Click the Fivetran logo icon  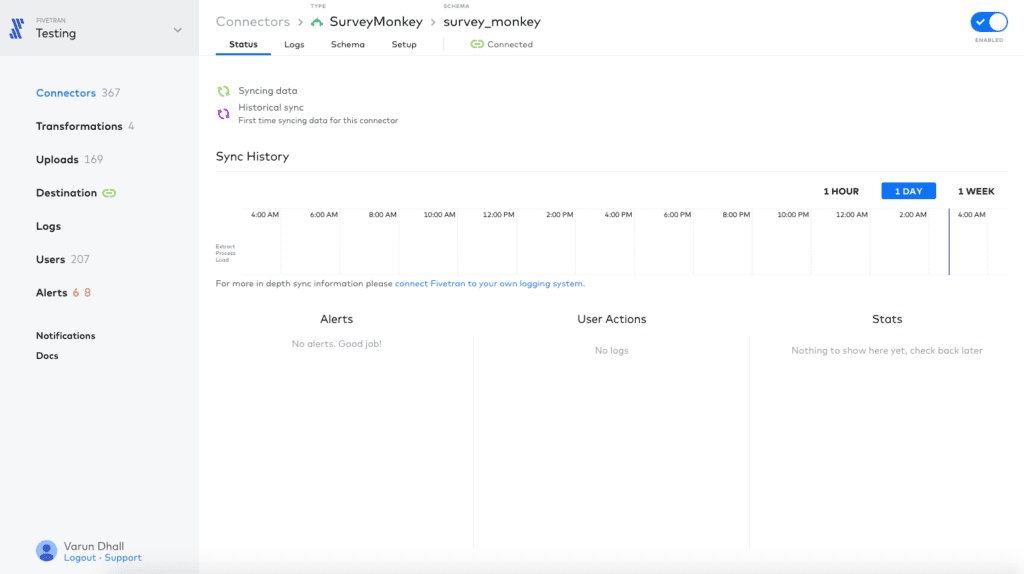click(x=16, y=29)
